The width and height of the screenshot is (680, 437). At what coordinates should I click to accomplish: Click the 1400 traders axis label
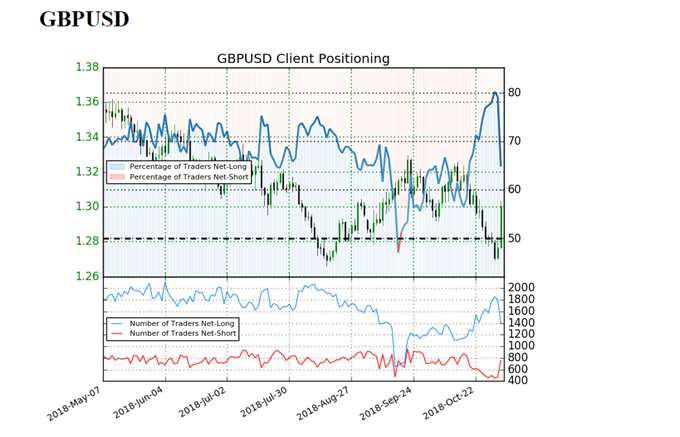point(521,323)
